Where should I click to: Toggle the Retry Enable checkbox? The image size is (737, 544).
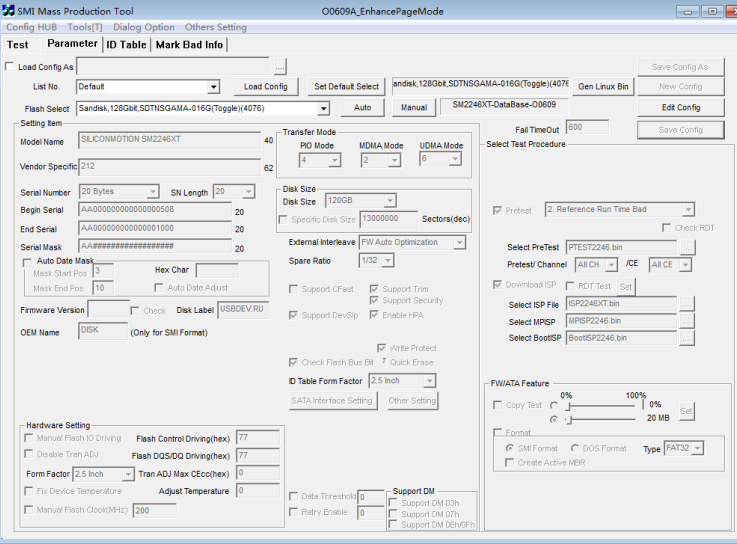point(293,512)
